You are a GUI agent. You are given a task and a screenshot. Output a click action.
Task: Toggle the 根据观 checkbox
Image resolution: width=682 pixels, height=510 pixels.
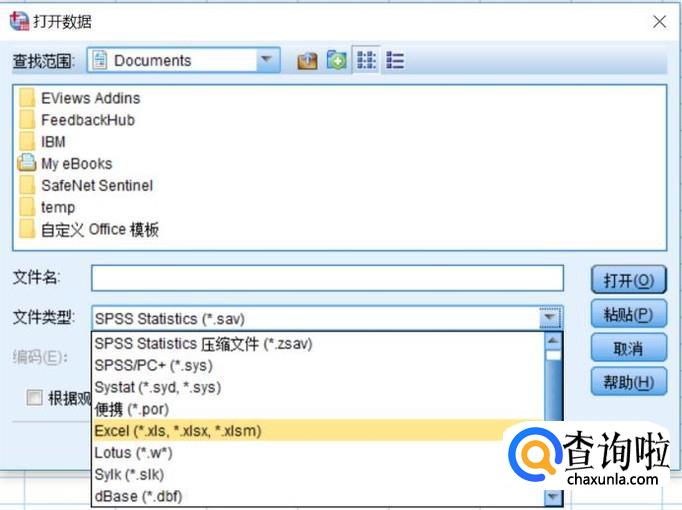[x=34, y=397]
